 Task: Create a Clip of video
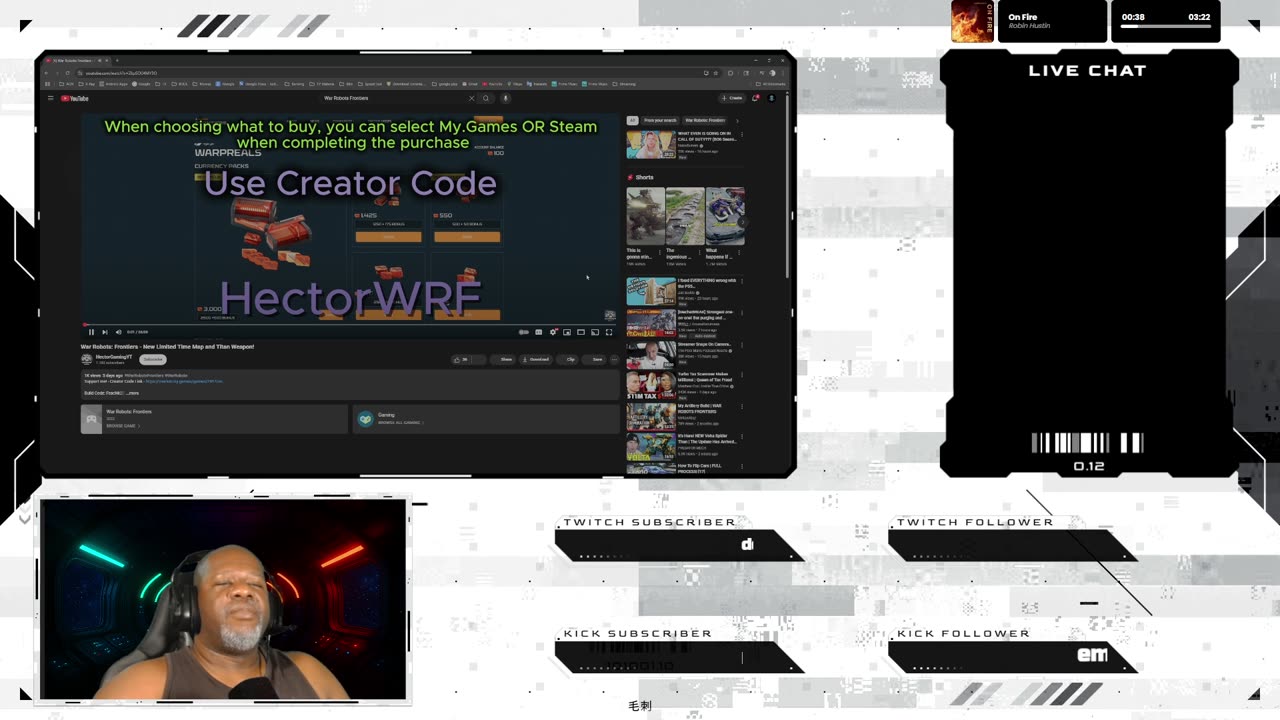(568, 360)
